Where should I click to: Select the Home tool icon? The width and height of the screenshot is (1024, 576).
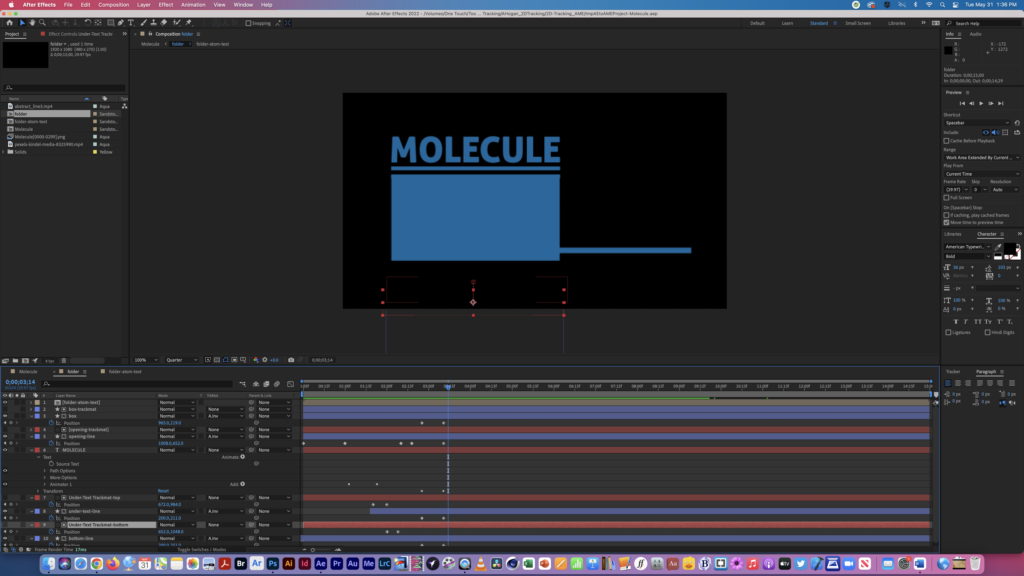point(9,23)
